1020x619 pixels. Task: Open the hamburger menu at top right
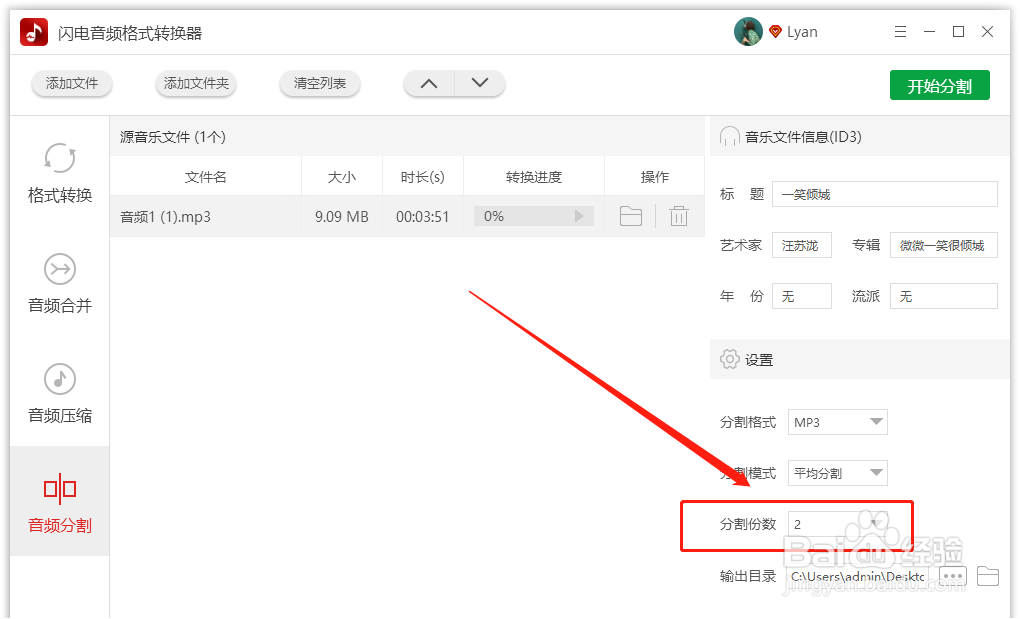pyautogui.click(x=899, y=31)
